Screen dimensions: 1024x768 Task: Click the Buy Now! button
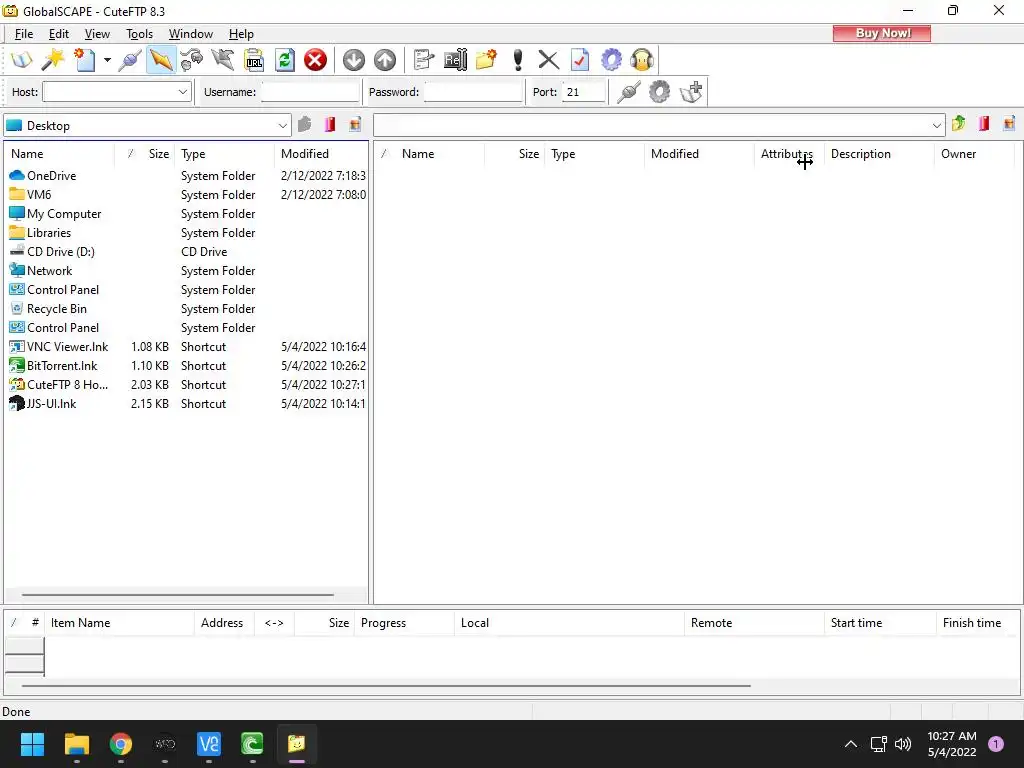(882, 33)
